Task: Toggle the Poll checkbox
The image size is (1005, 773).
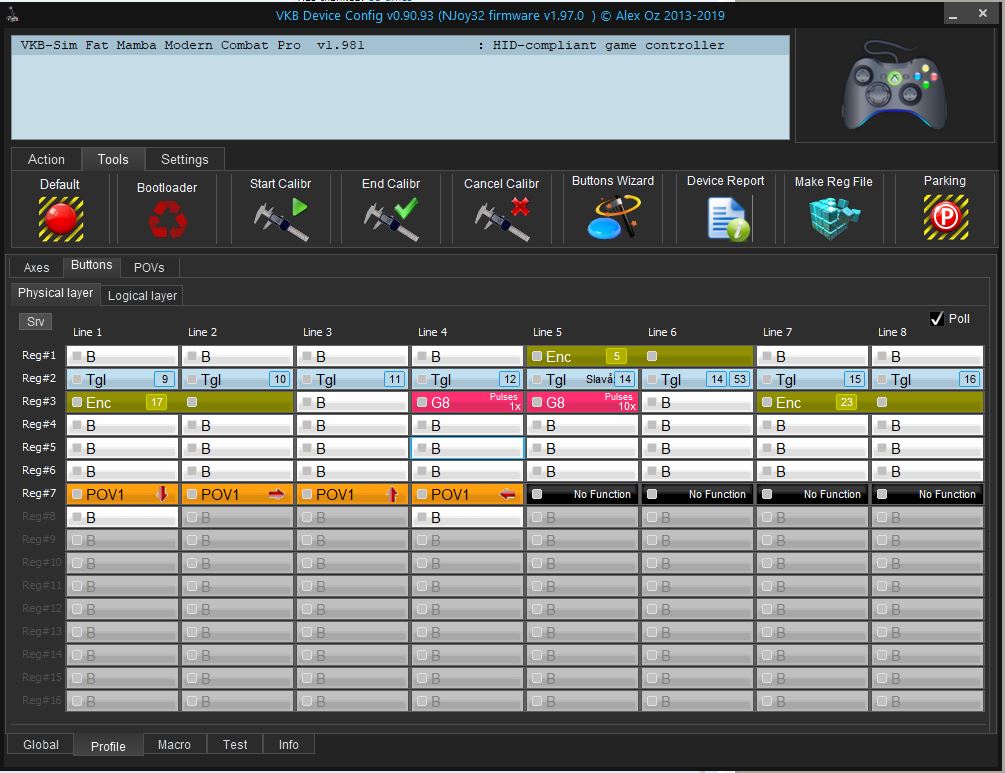Action: [936, 319]
